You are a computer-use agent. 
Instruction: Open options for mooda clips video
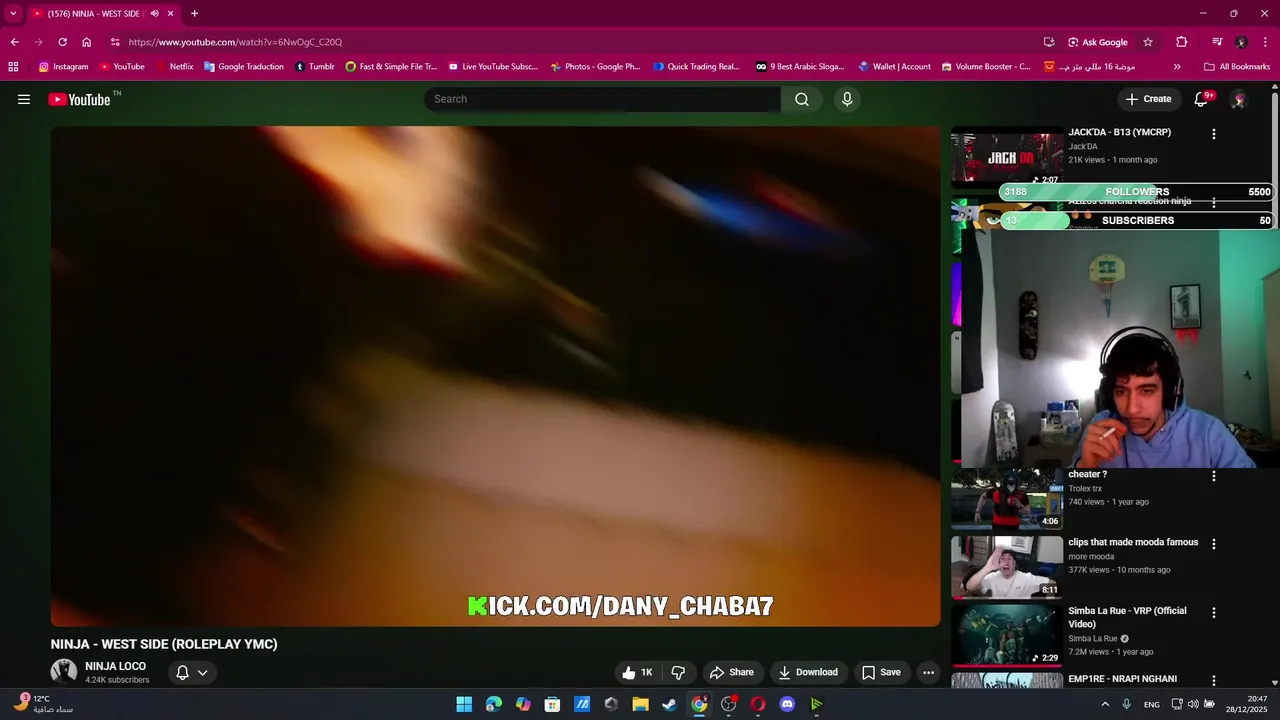point(1214,544)
